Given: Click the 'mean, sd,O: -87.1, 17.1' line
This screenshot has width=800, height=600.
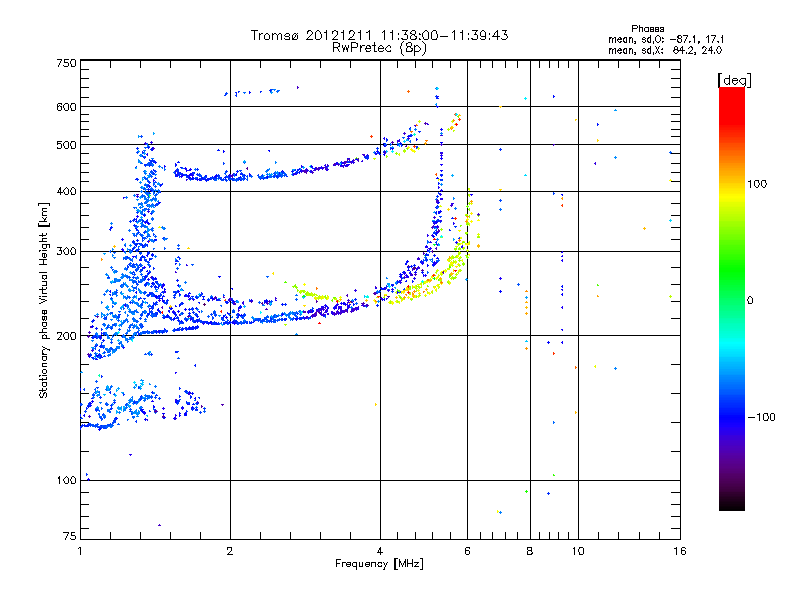Looking at the screenshot, I should point(665,39).
